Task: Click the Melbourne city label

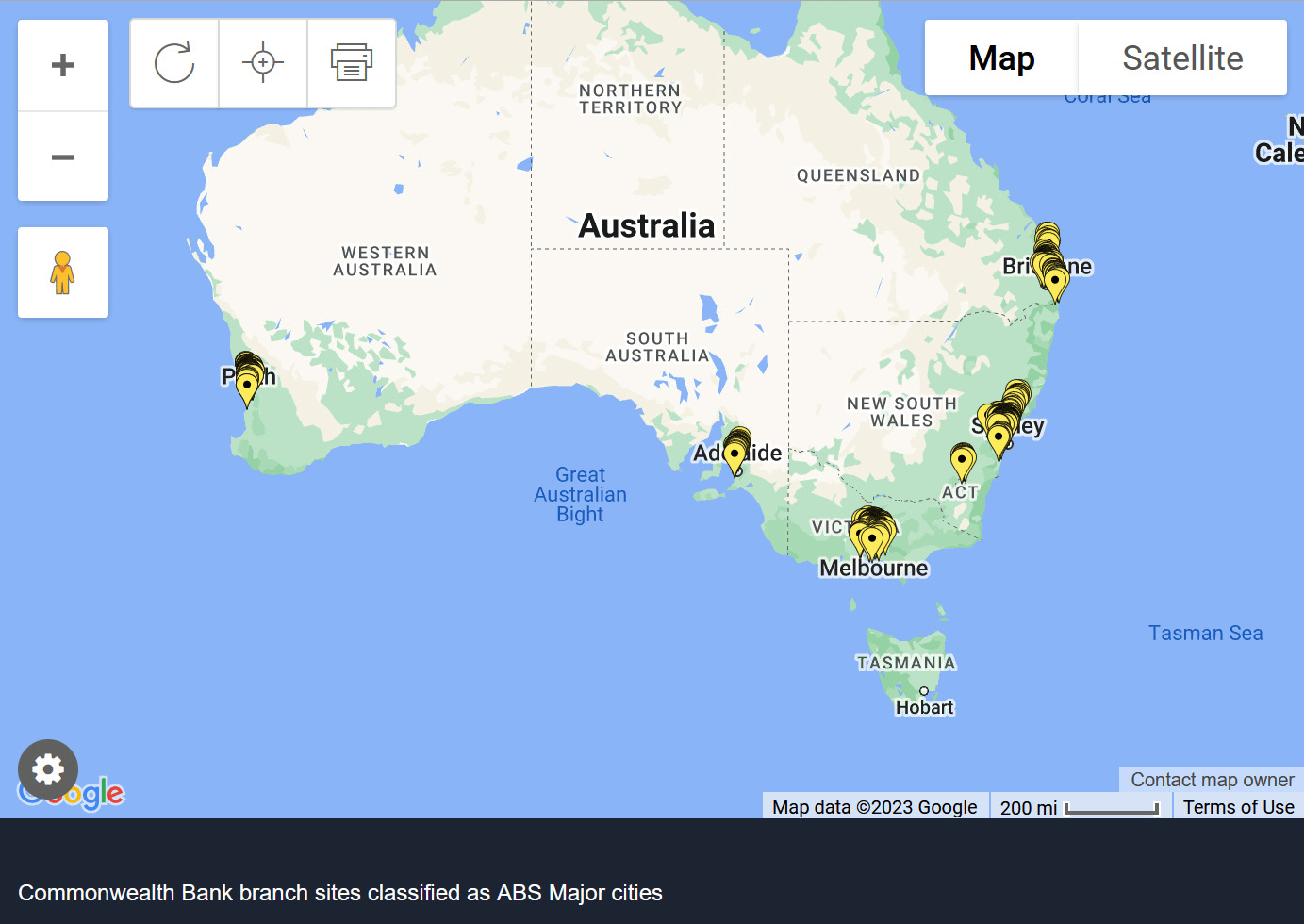Action: point(874,568)
